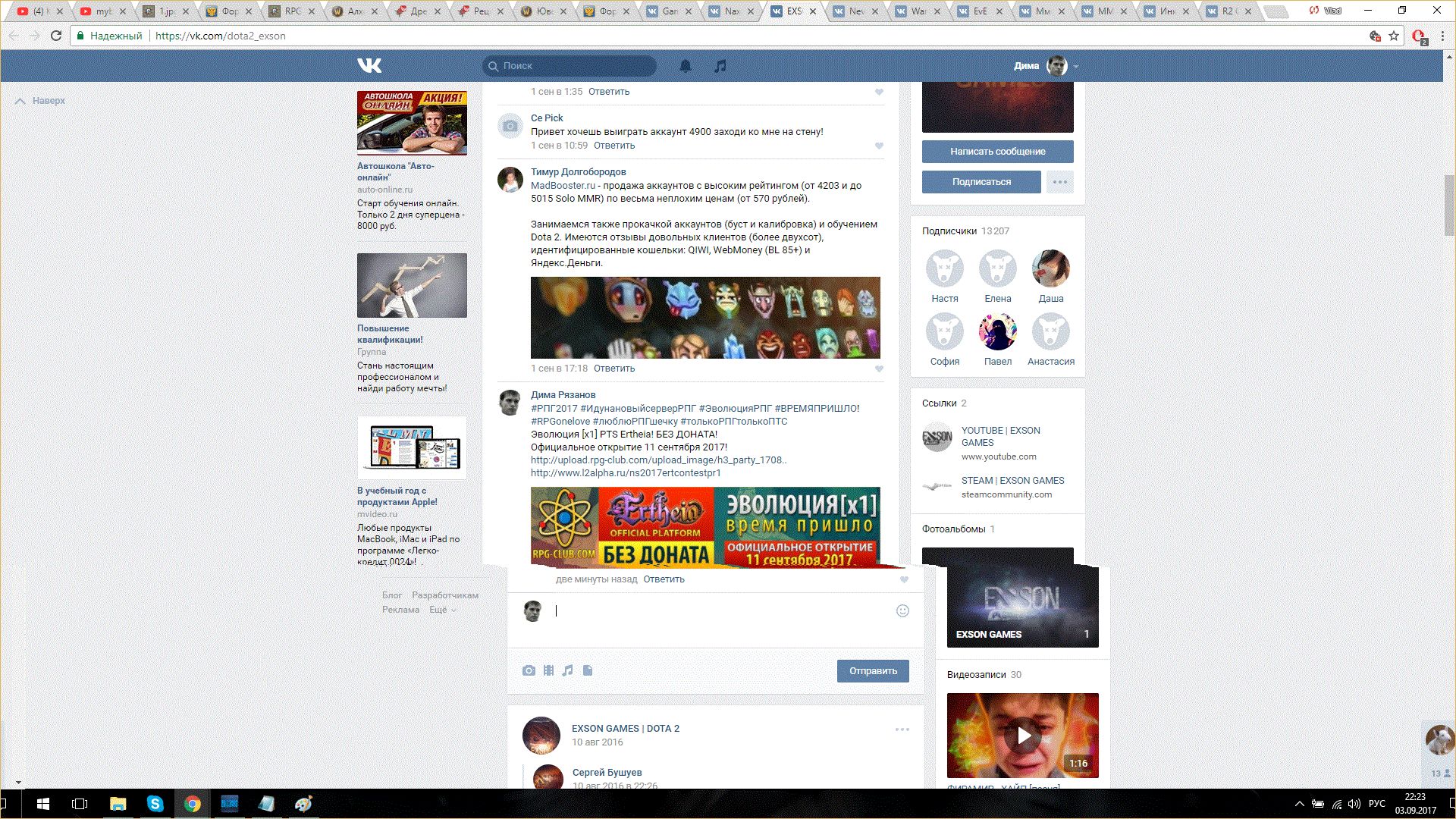1456x819 pixels.
Task: Open l2alpha.ru contest link
Action: pyautogui.click(x=626, y=473)
